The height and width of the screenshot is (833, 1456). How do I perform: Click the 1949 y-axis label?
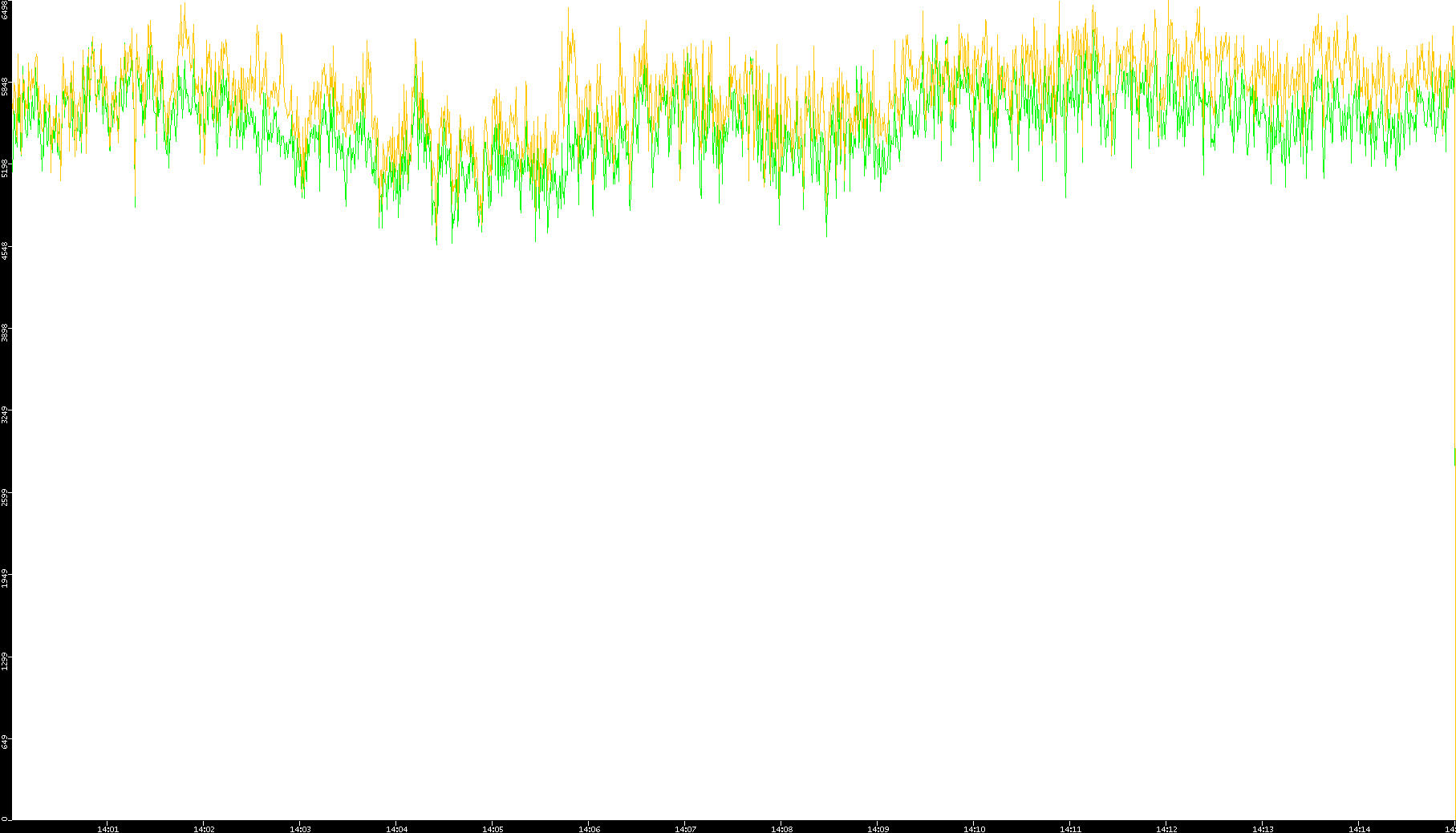pos(5,579)
